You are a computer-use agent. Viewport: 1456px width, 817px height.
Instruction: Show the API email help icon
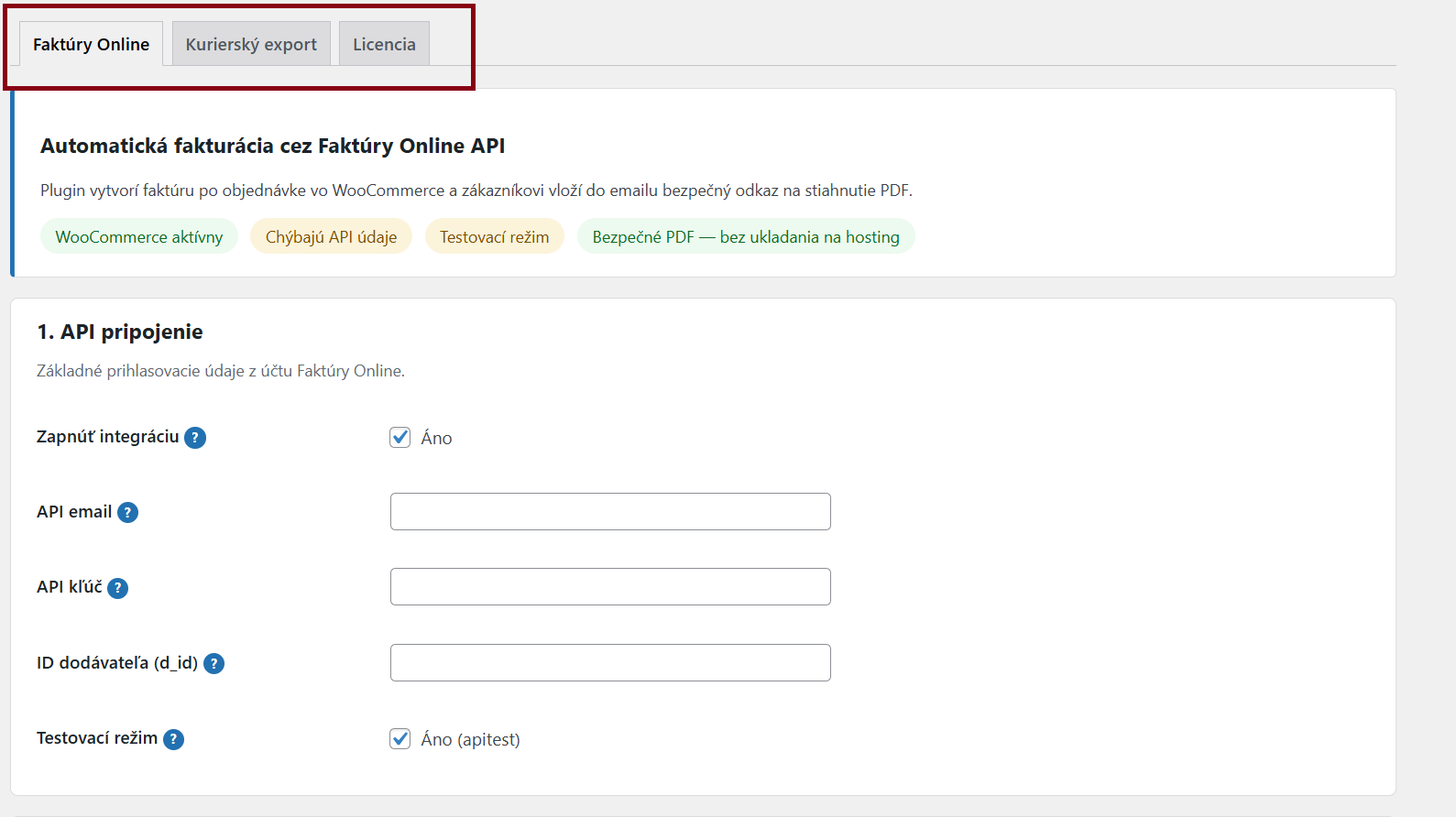[128, 513]
